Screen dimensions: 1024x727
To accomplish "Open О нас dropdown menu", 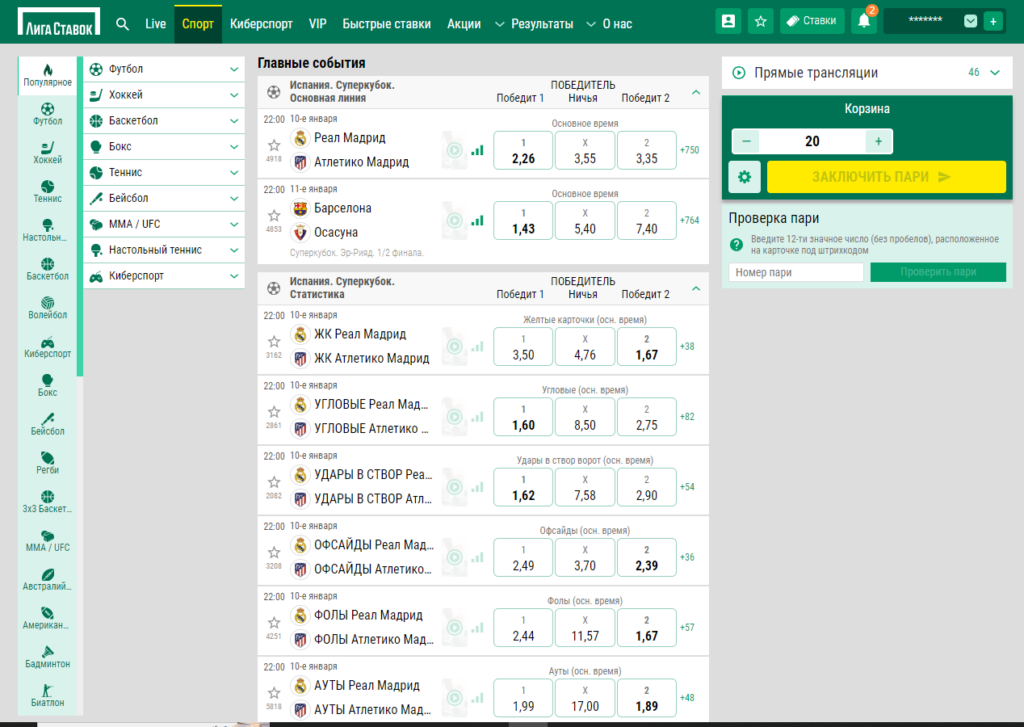I will 610,24.
